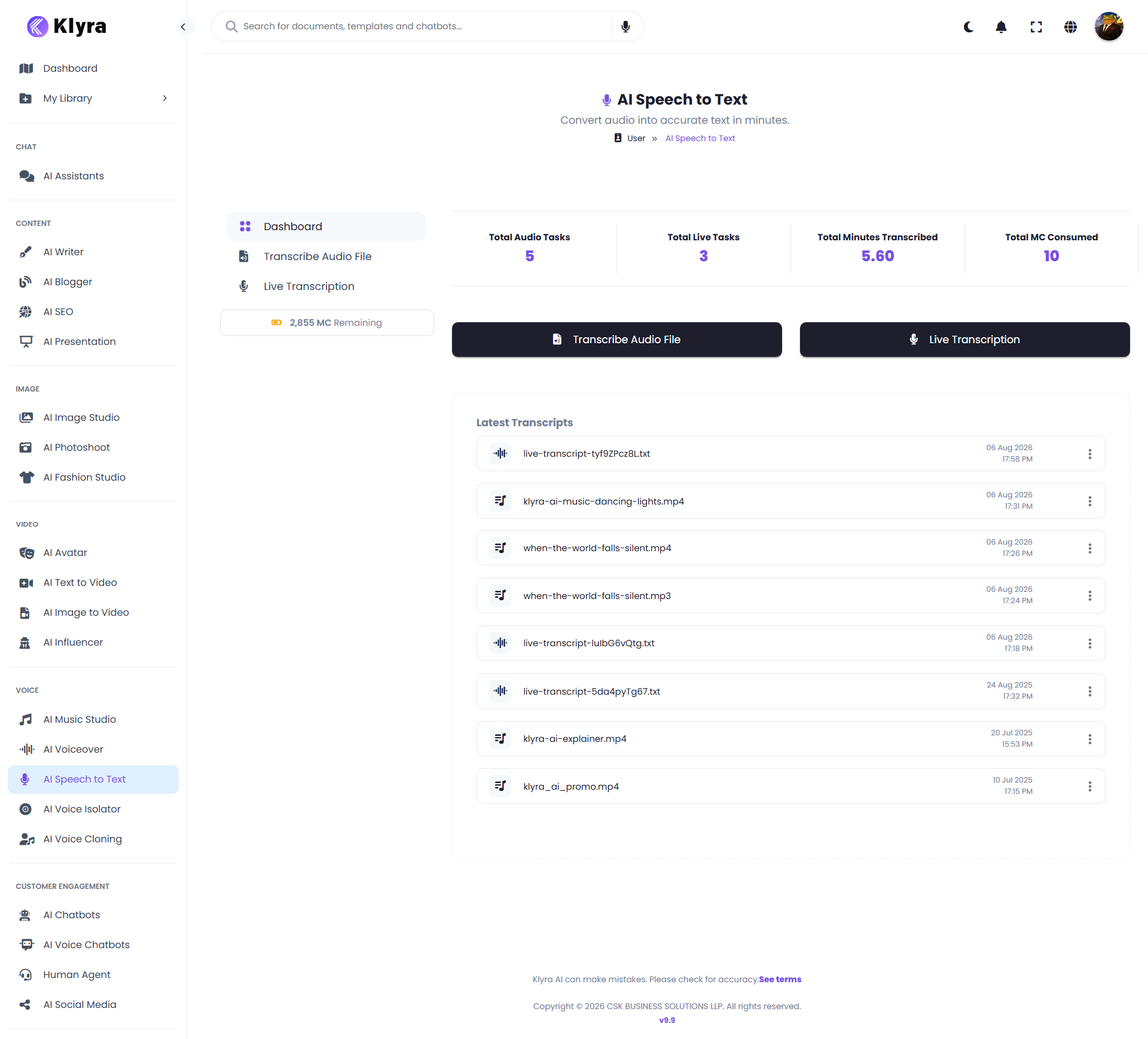
Task: Open Dashboard in the left sidebar
Action: [93, 68]
